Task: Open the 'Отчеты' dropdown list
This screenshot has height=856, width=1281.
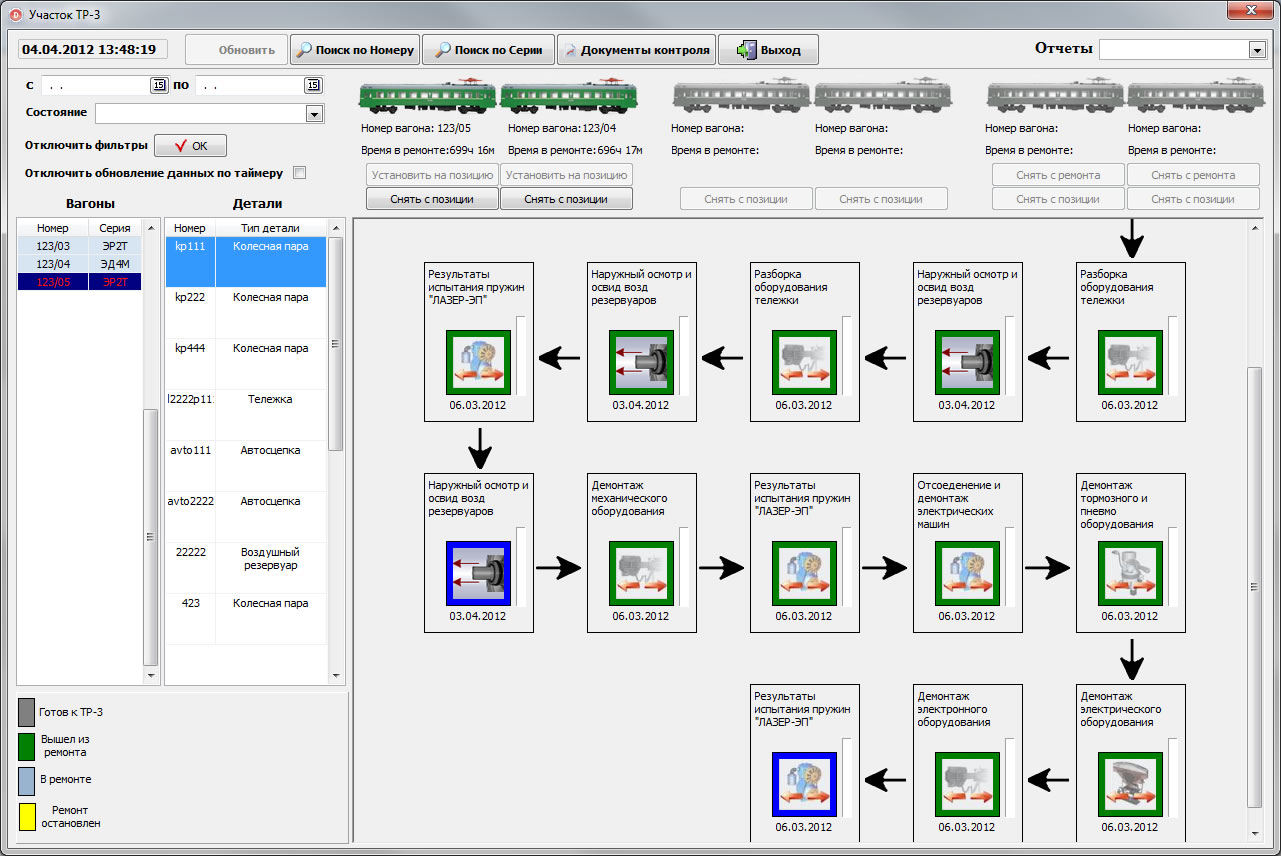Action: (1257, 50)
